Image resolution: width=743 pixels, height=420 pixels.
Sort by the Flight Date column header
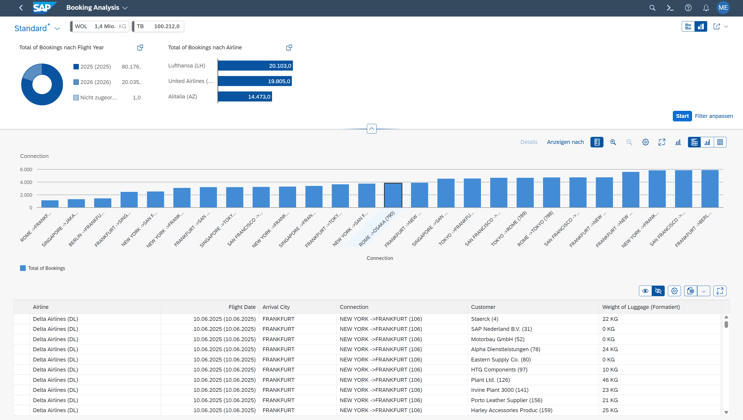pos(241,307)
